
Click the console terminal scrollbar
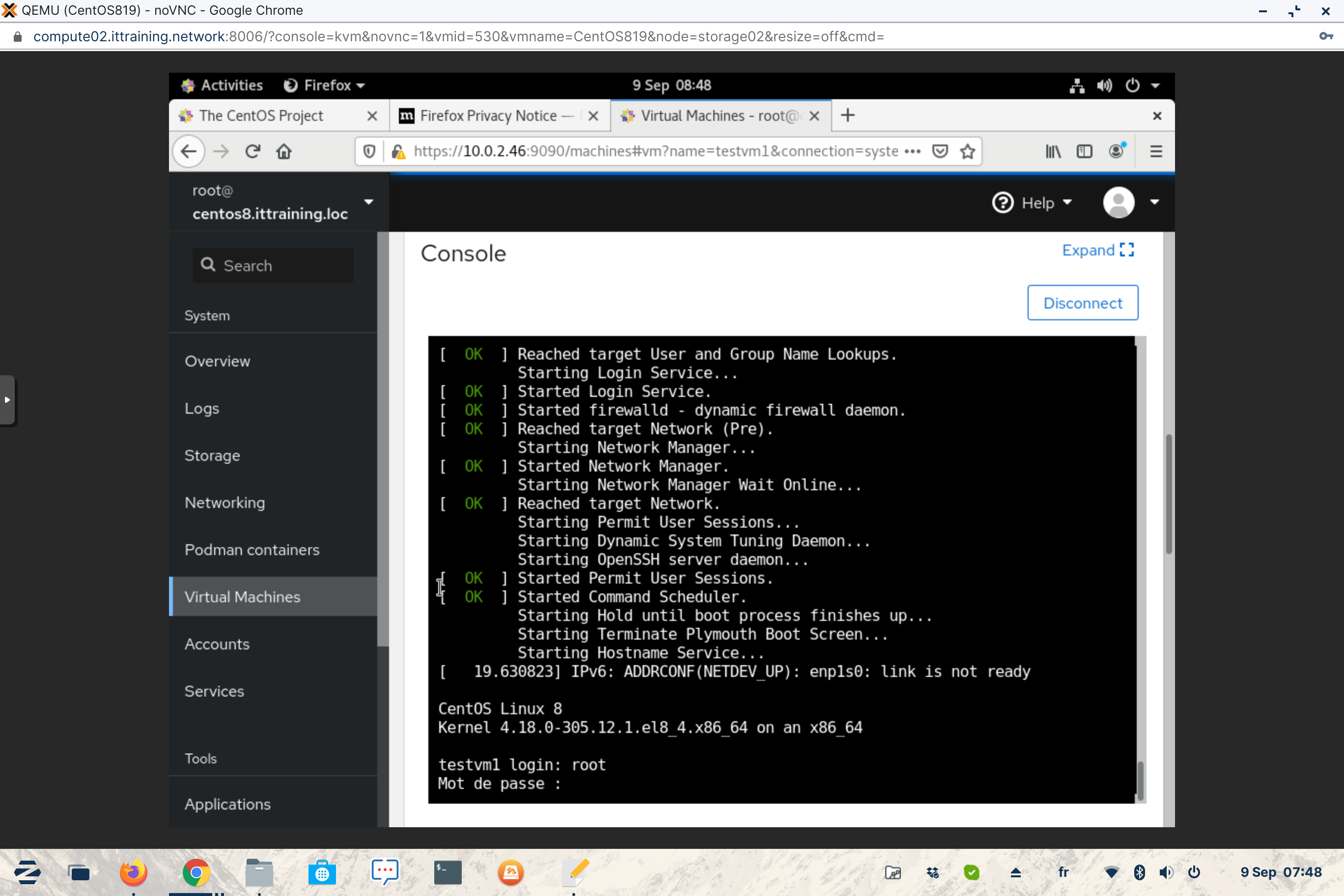point(1140,781)
